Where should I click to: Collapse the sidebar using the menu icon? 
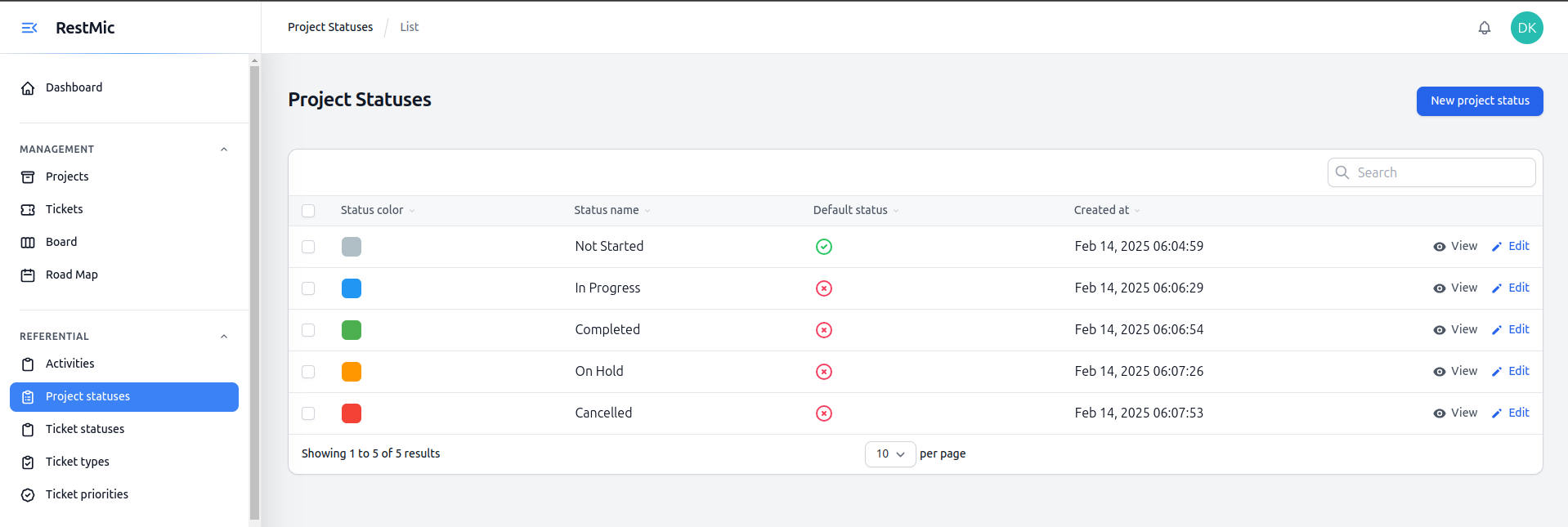pos(29,28)
